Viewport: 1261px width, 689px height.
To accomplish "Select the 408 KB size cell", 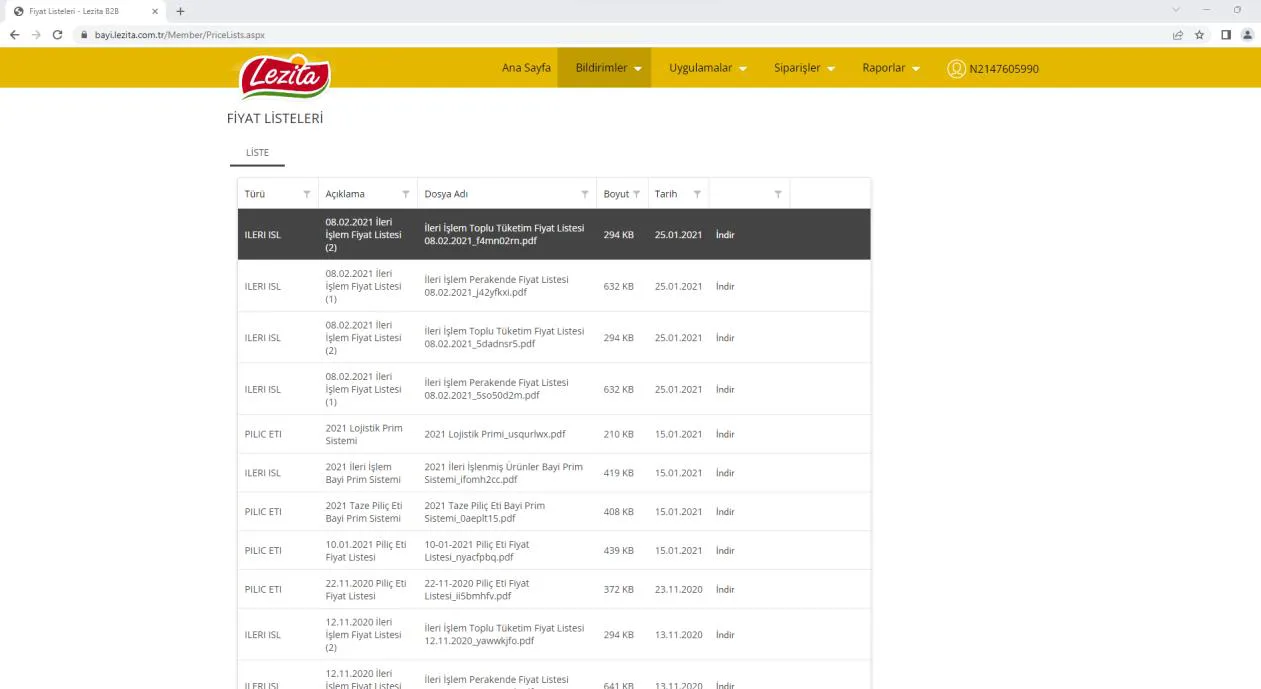I will click(x=619, y=512).
